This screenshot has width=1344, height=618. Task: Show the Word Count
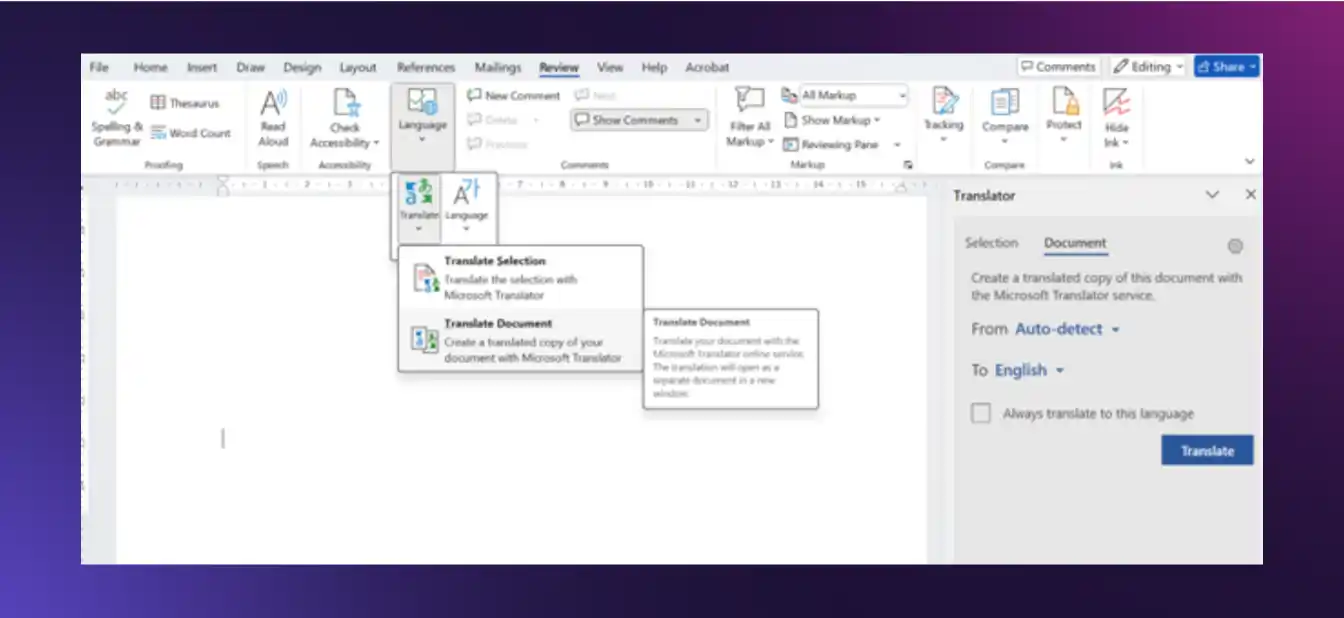191,133
